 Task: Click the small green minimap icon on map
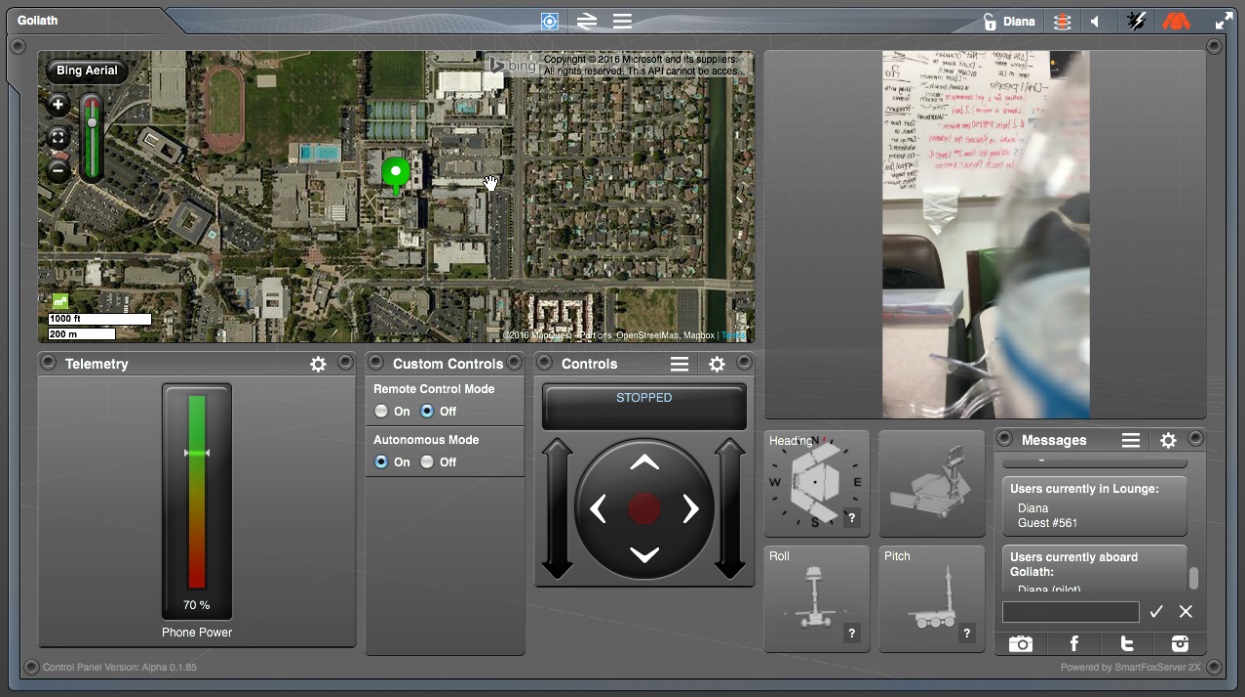59,300
